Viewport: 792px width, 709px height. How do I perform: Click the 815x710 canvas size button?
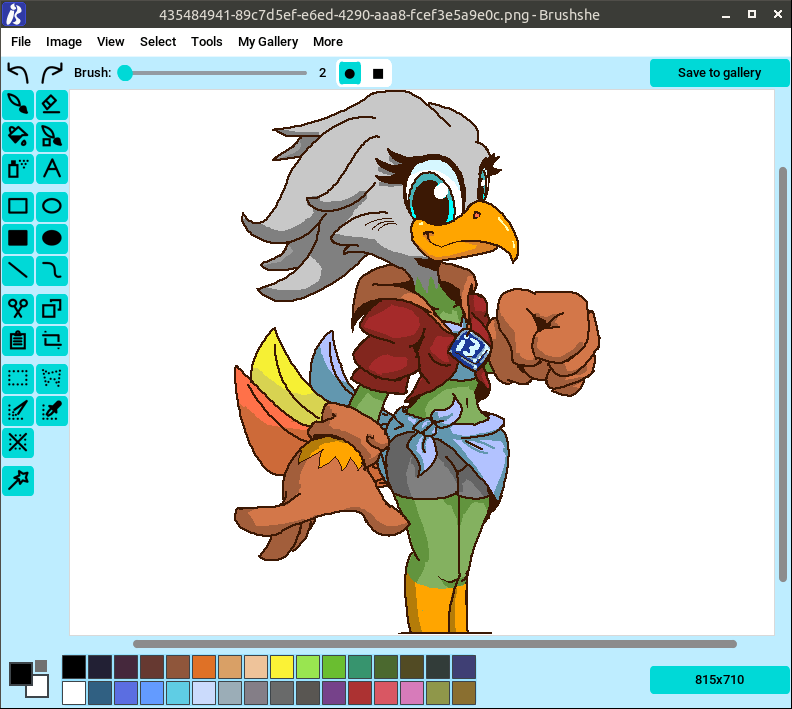coord(719,680)
